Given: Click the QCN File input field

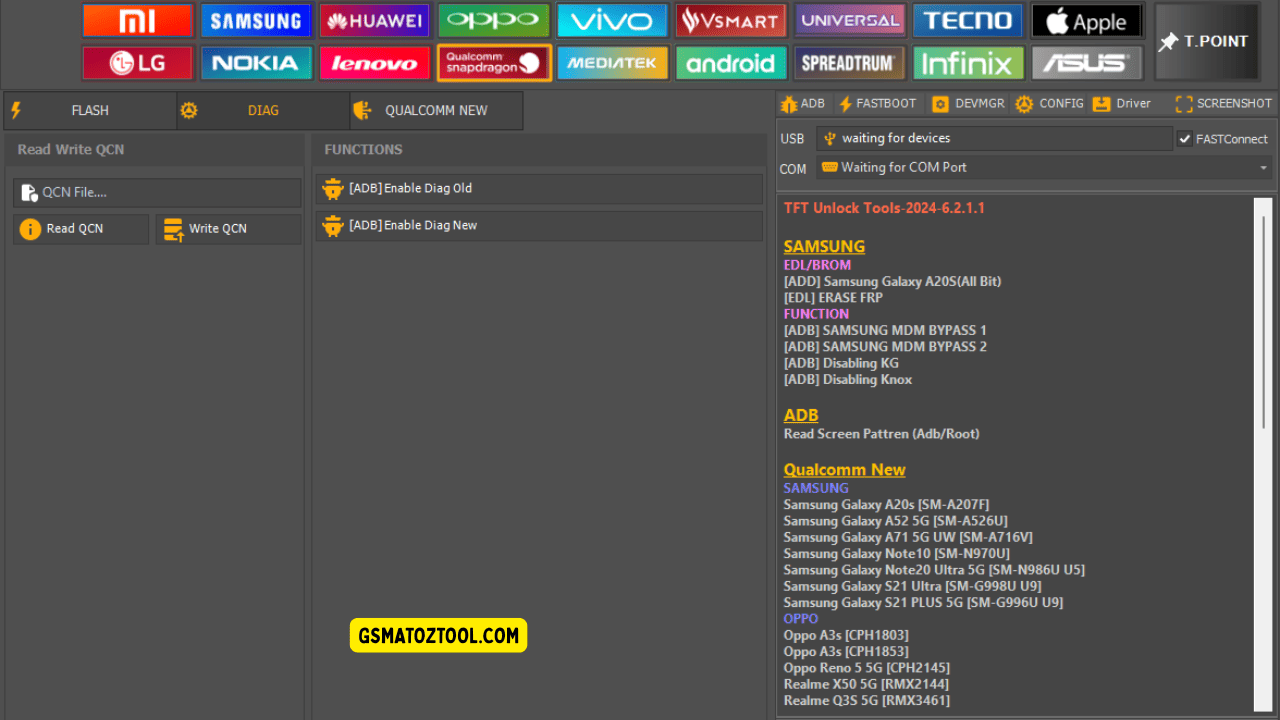Looking at the screenshot, I should point(157,193).
